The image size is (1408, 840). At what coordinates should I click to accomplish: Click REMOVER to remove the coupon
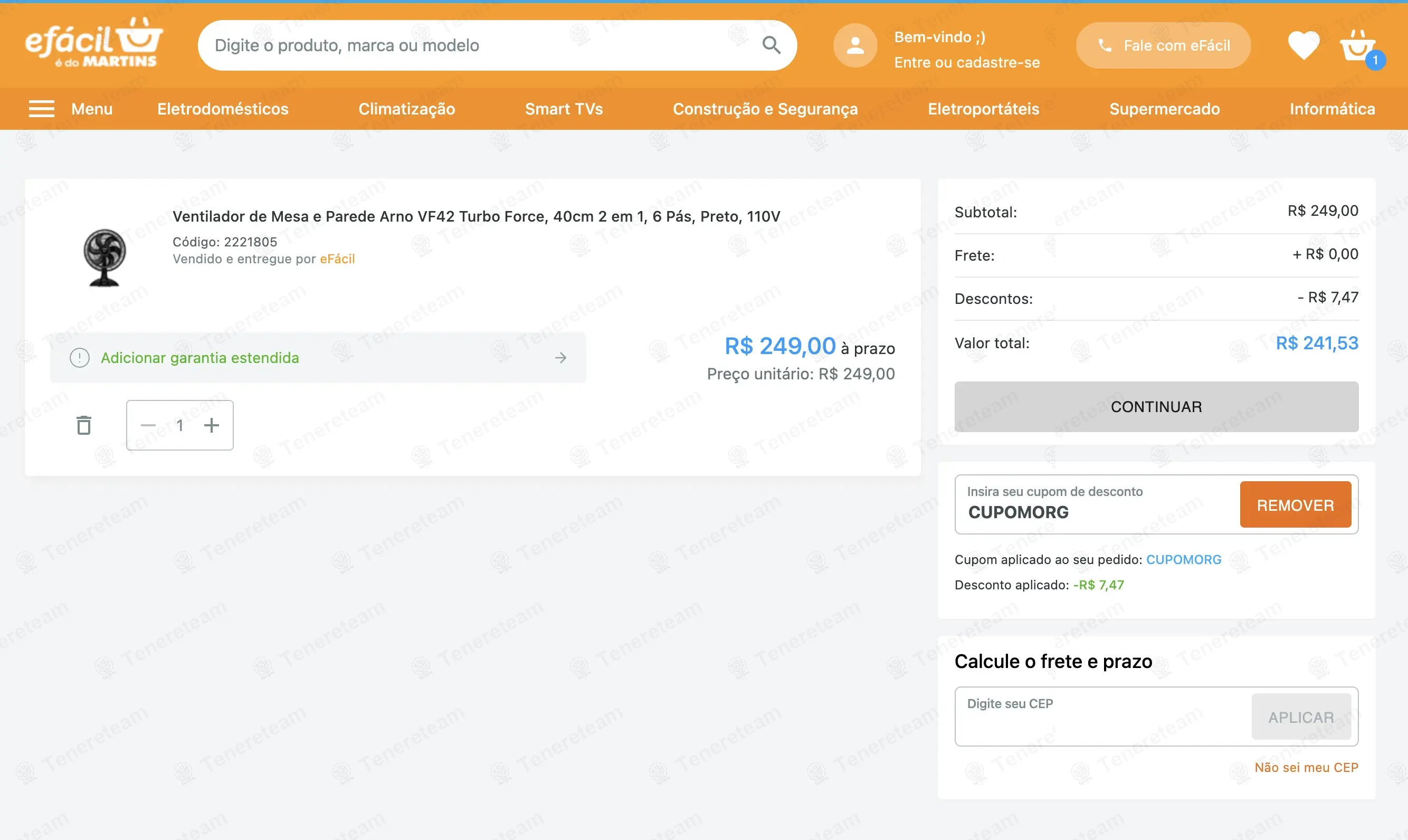click(1296, 505)
